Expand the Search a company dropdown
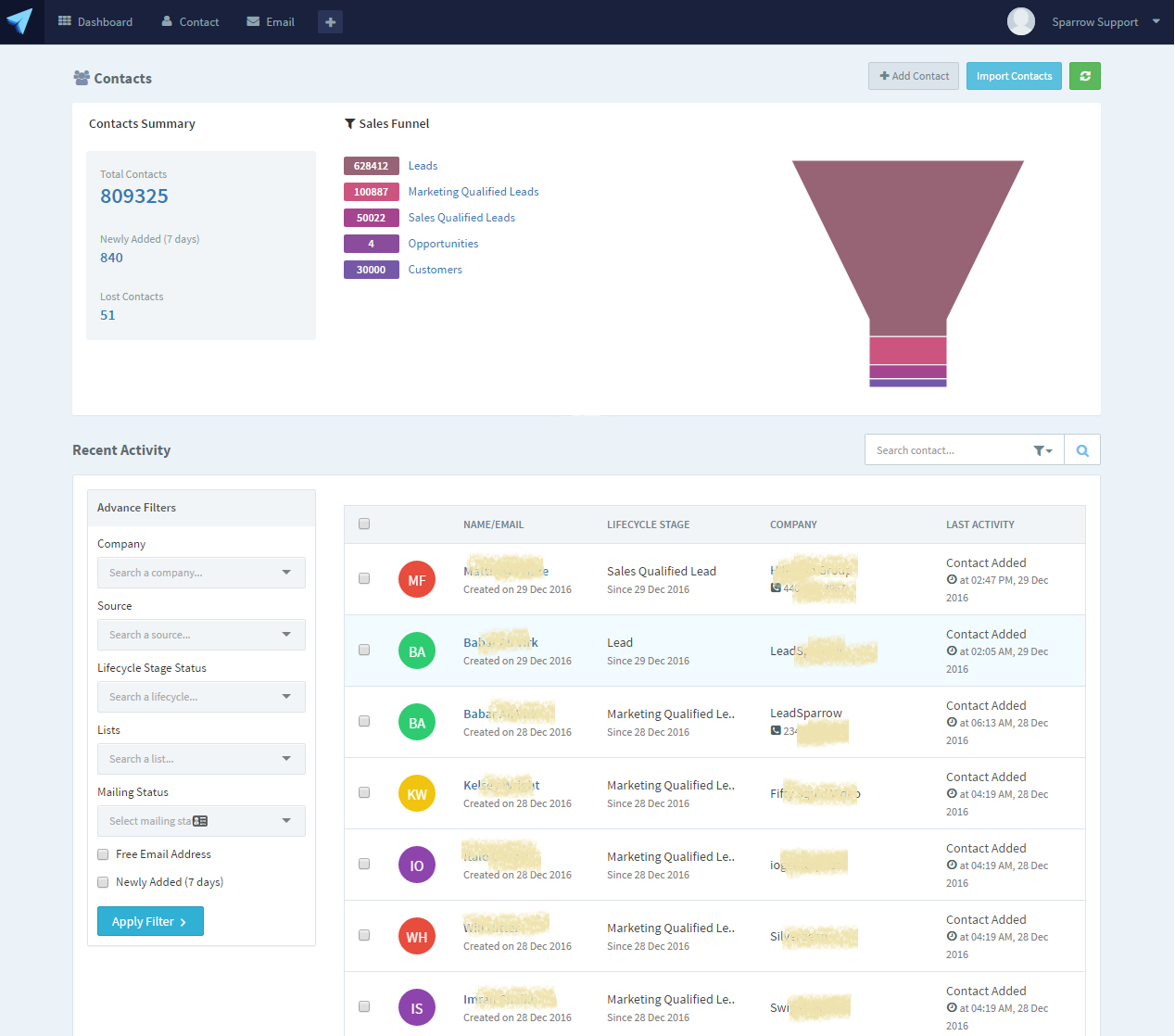Image resolution: width=1175 pixels, height=1036 pixels. click(201, 573)
